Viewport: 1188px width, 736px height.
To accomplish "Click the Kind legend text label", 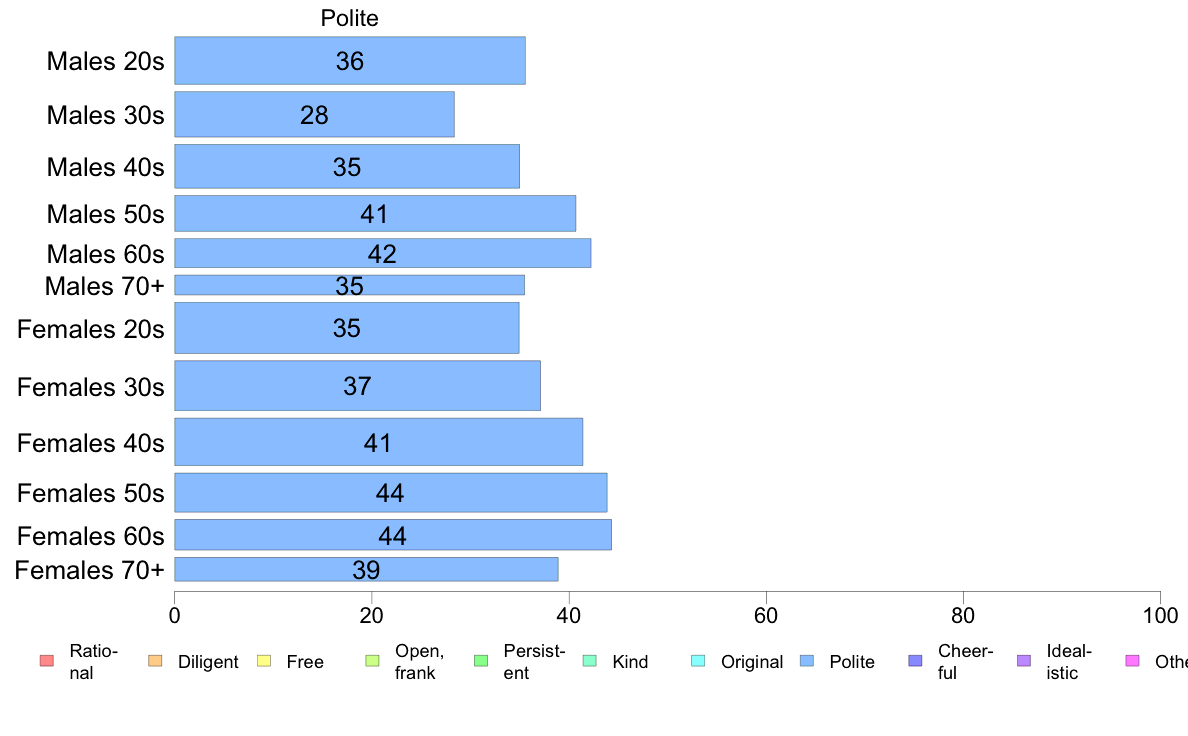I will tap(630, 662).
